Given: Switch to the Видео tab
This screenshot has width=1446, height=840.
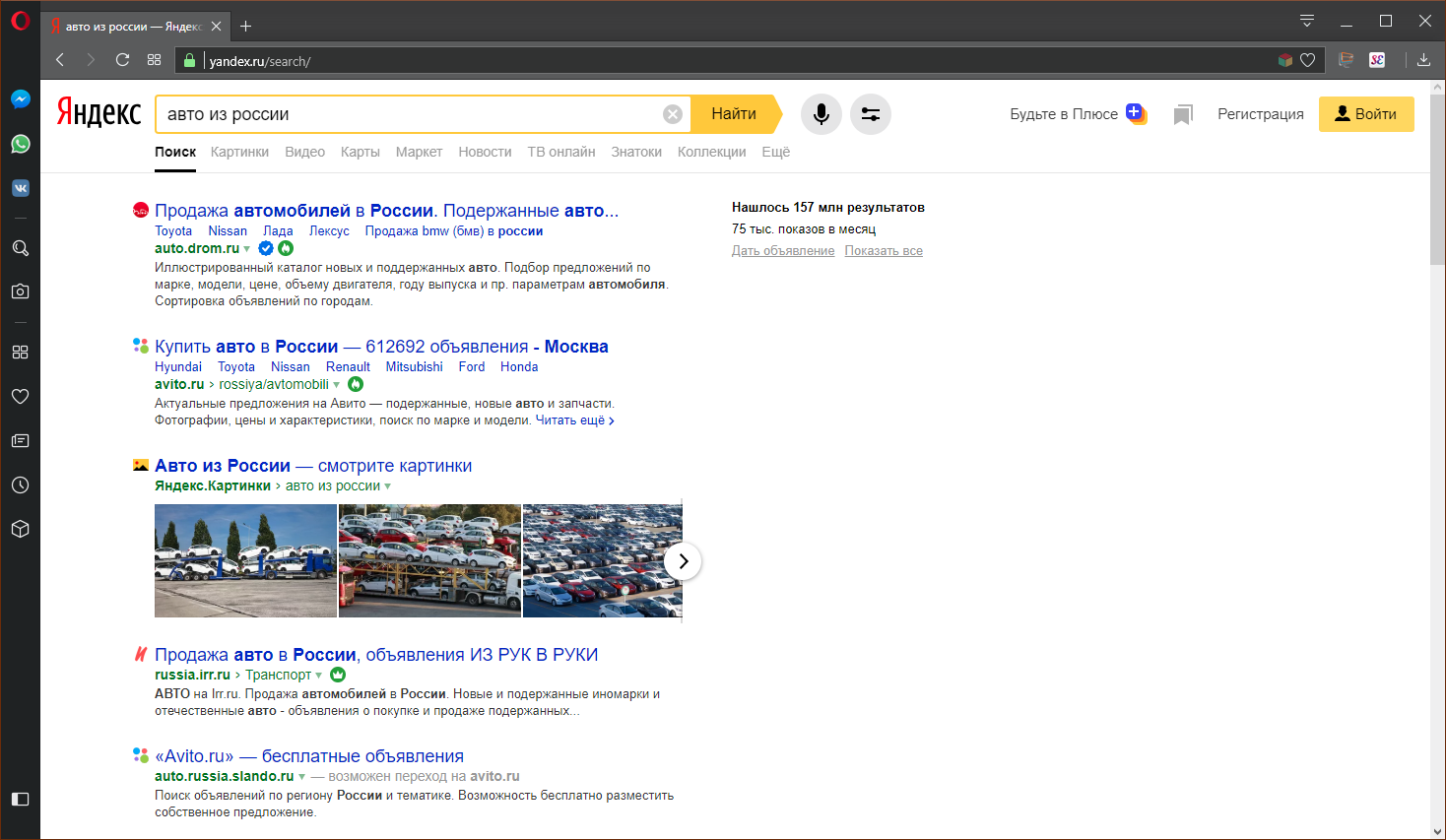Looking at the screenshot, I should coord(305,152).
